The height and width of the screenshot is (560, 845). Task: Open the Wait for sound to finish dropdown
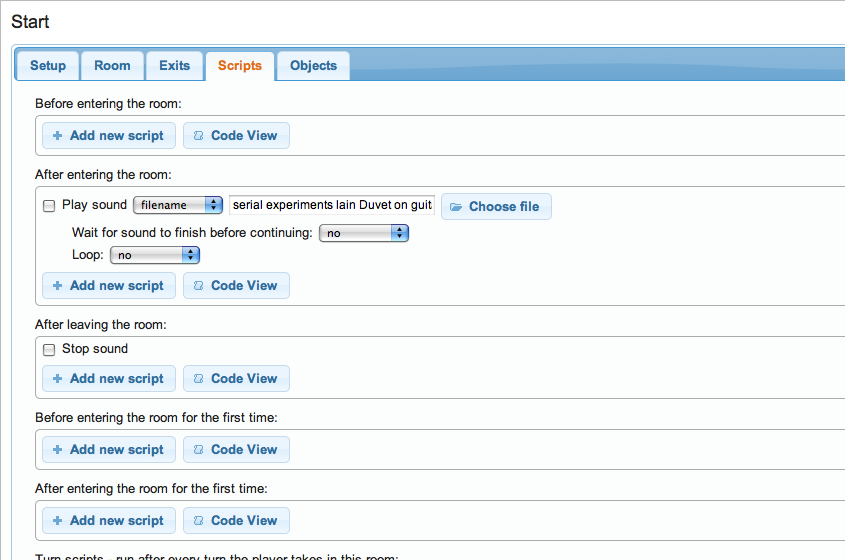[x=363, y=233]
